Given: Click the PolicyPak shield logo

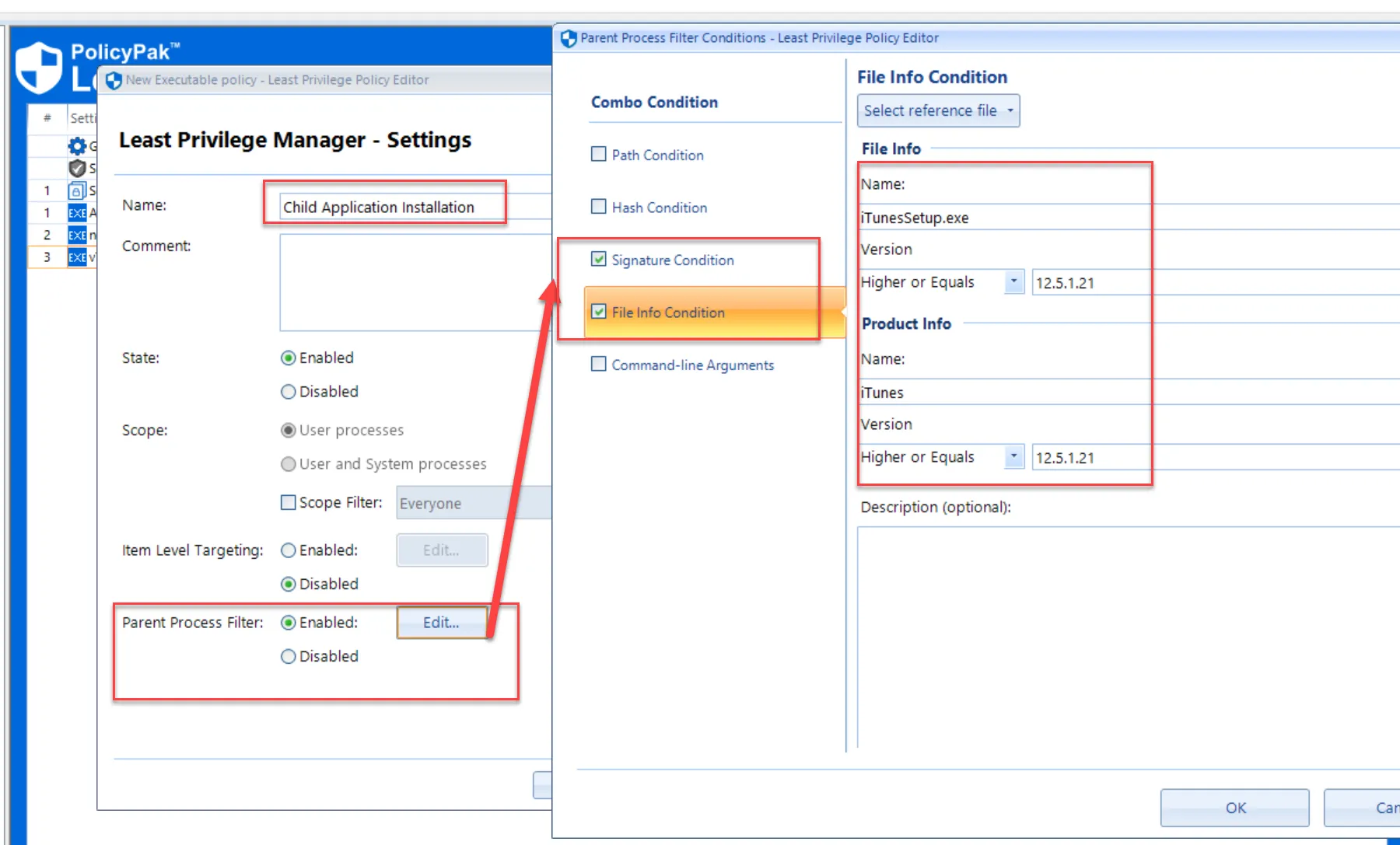Looking at the screenshot, I should click(37, 67).
